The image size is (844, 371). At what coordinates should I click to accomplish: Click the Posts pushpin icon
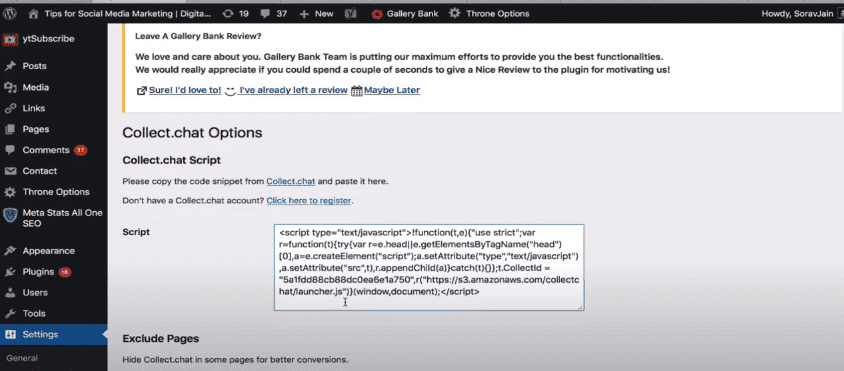coord(10,66)
